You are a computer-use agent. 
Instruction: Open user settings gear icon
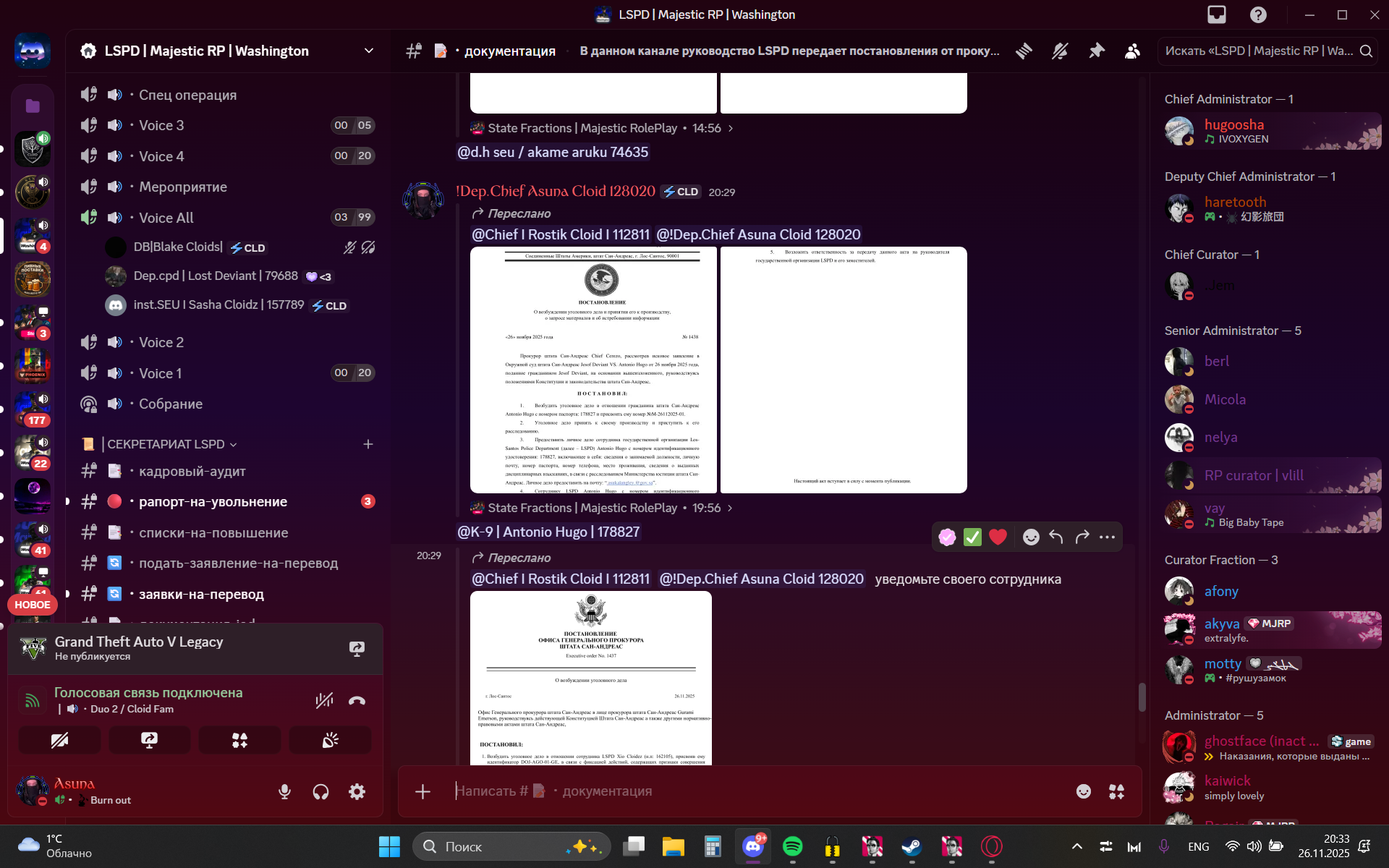point(357,791)
